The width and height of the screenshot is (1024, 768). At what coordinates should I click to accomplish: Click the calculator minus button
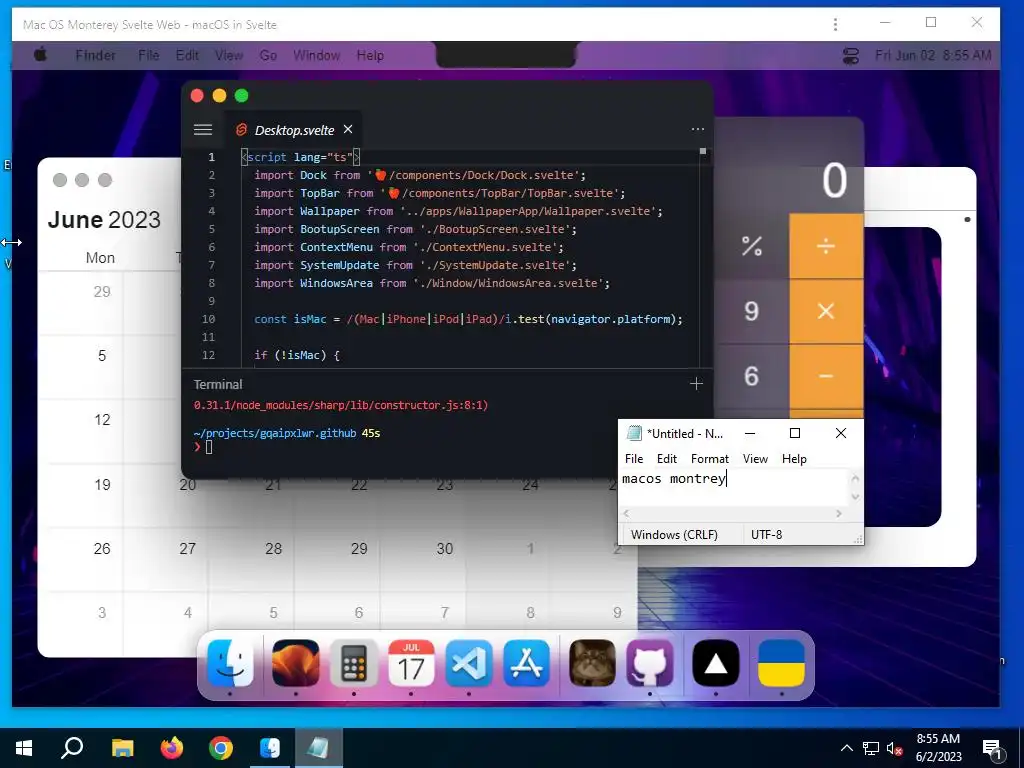[826, 376]
